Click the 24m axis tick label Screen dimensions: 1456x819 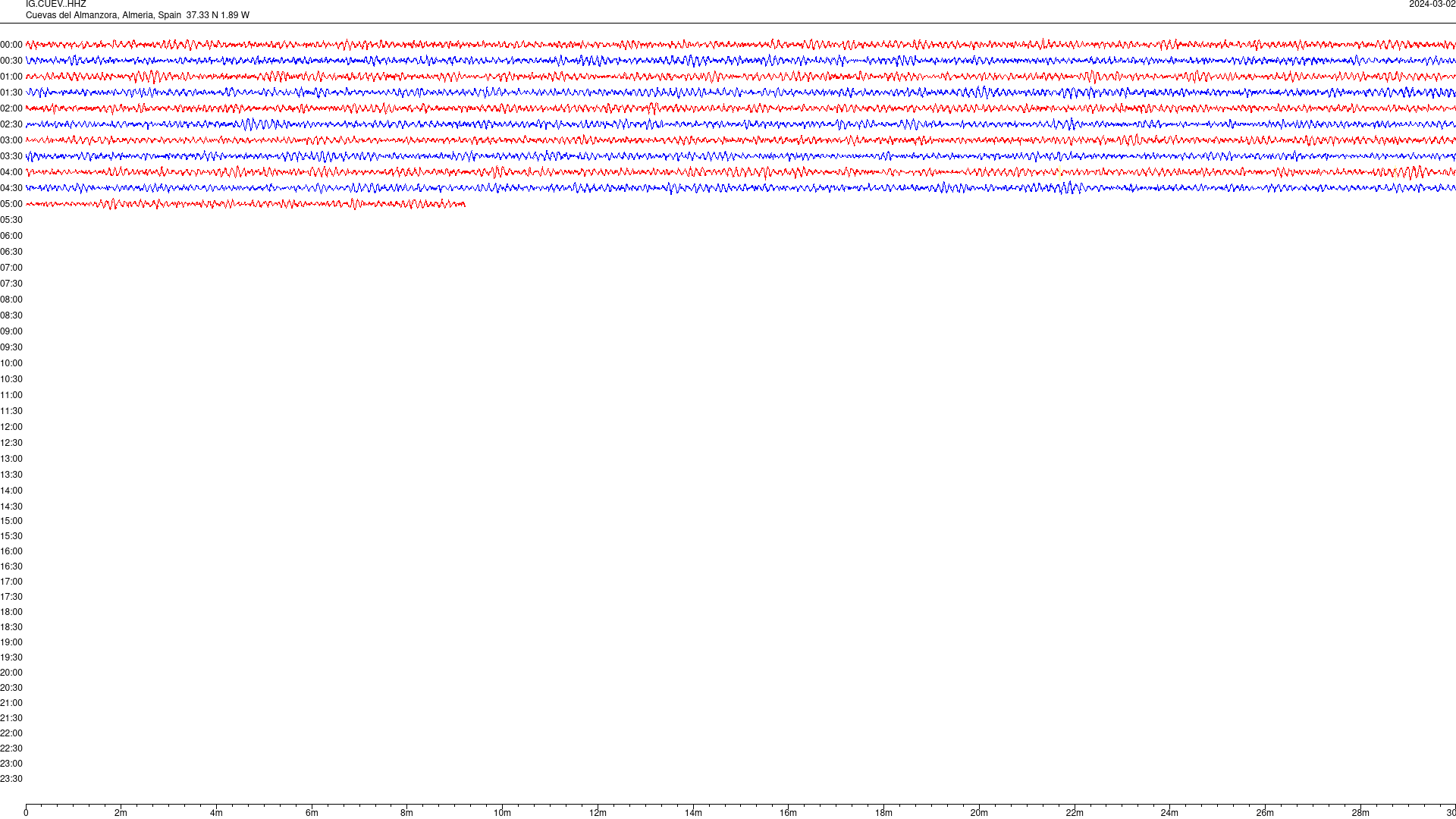click(x=1169, y=813)
